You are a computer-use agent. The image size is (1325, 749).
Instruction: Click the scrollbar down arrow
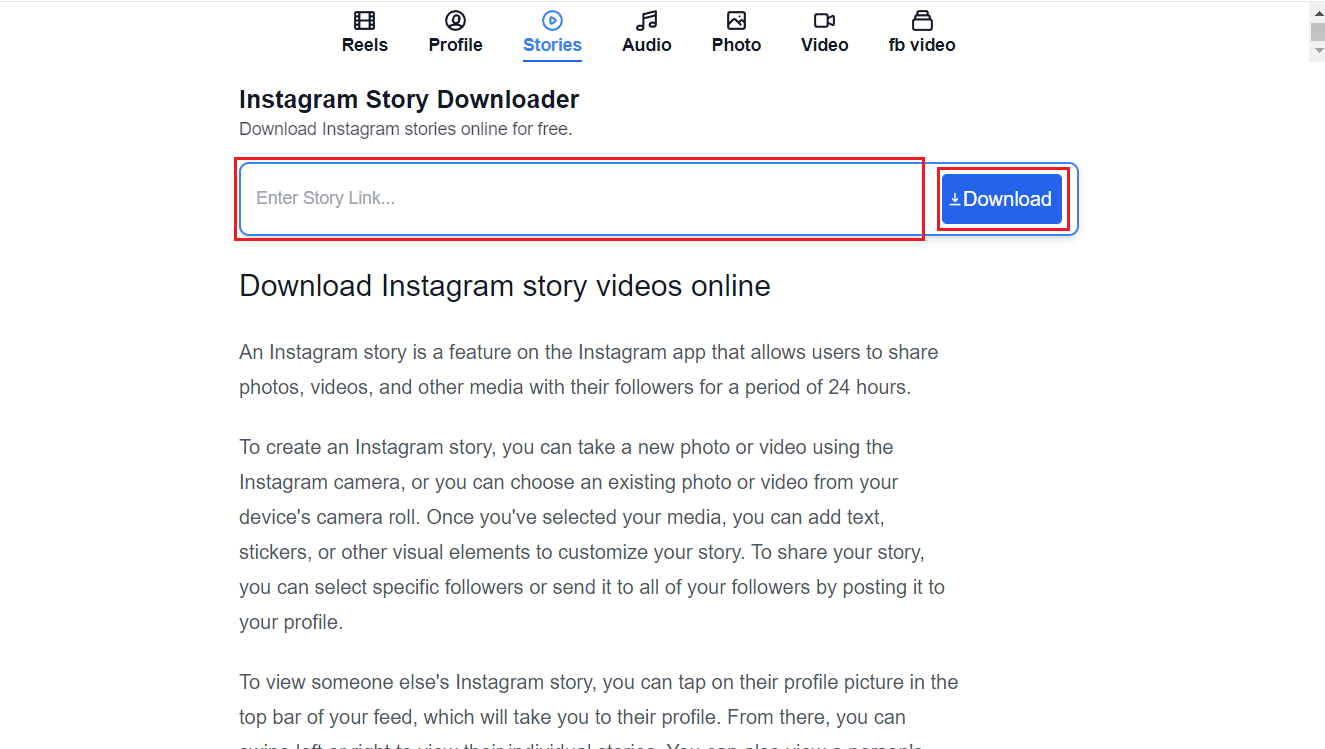click(x=1316, y=50)
